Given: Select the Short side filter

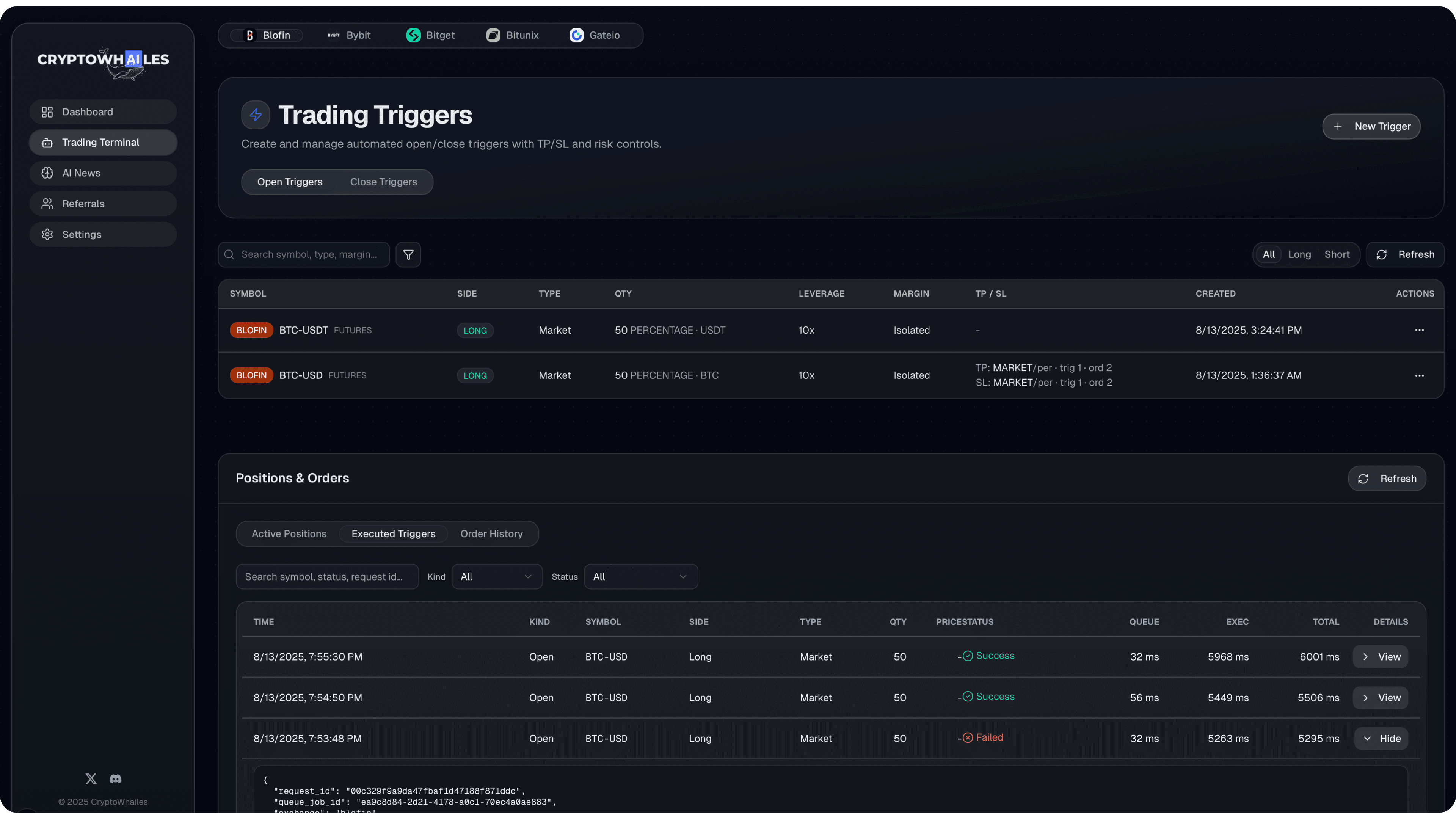Looking at the screenshot, I should (1337, 255).
